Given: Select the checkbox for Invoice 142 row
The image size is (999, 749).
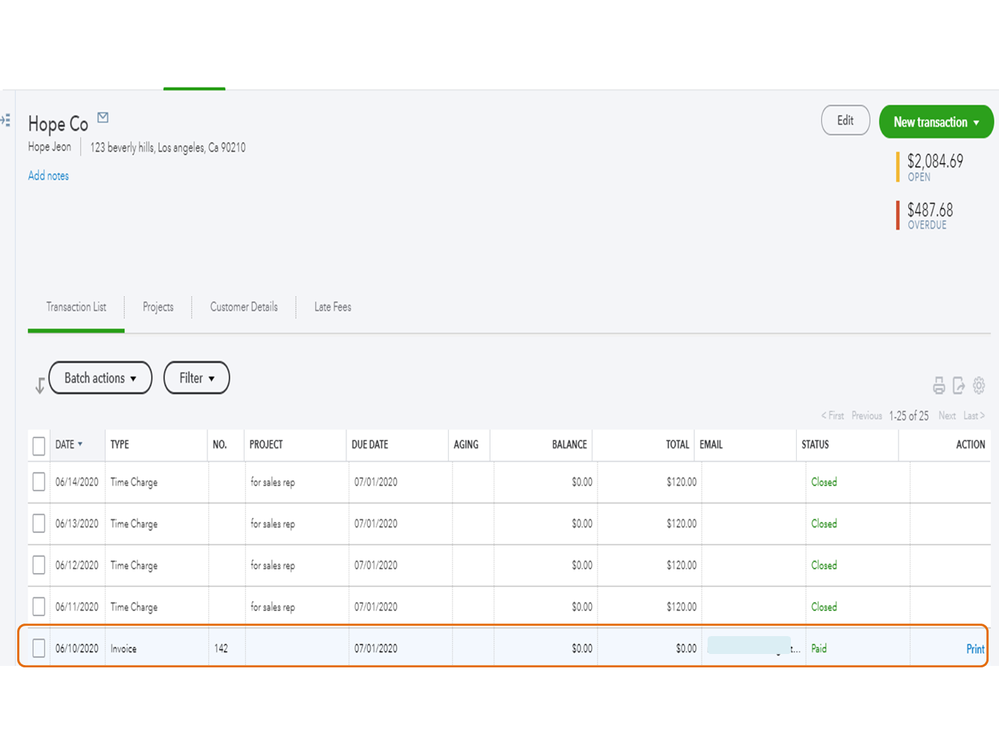Looking at the screenshot, I should tap(39, 648).
